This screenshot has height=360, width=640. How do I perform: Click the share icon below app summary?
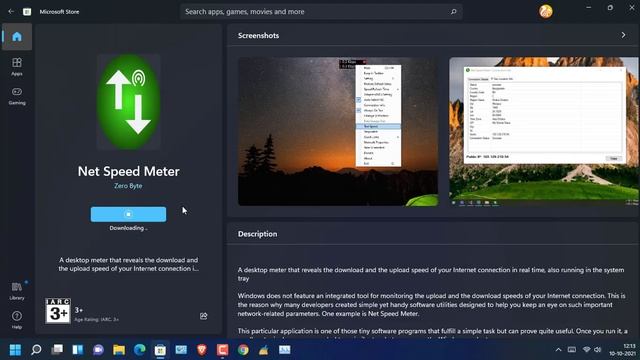pyautogui.click(x=203, y=316)
